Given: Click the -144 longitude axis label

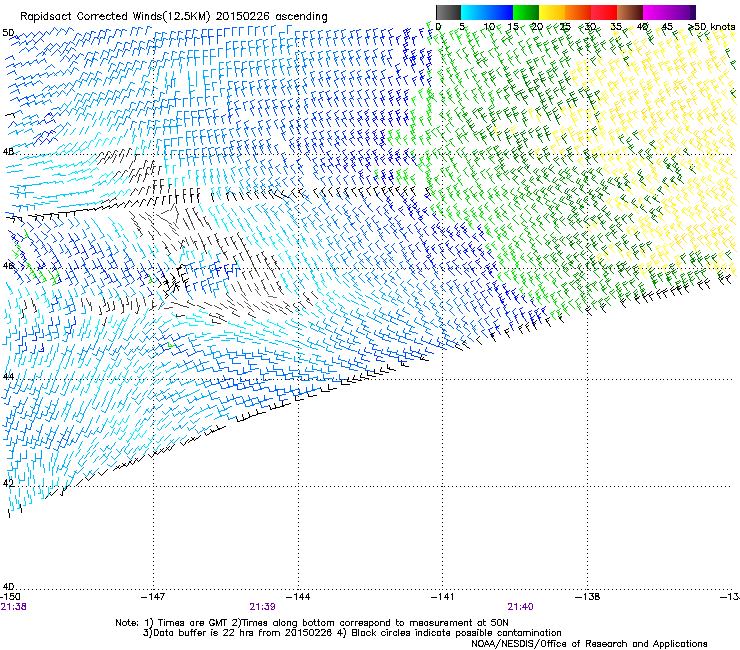Looking at the screenshot, I should point(298,597).
